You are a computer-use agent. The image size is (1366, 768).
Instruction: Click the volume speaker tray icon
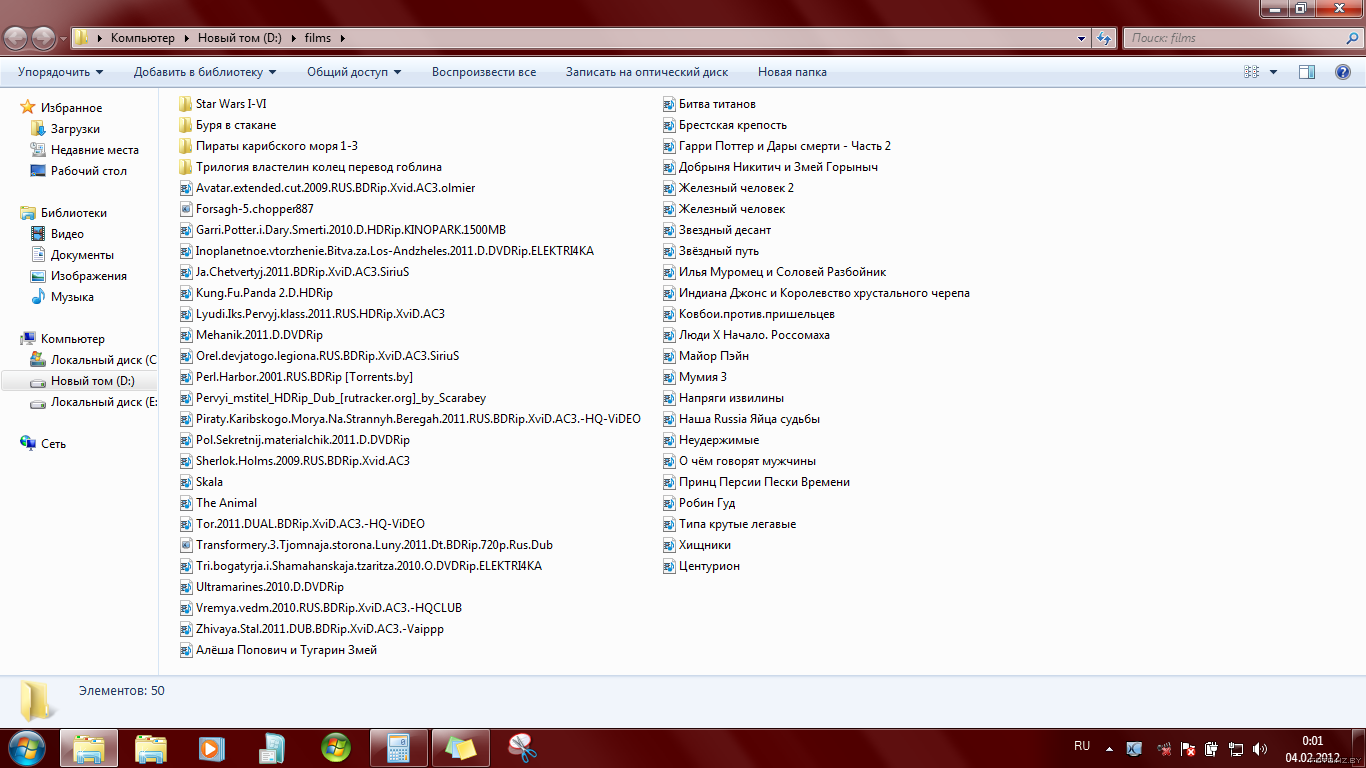pyautogui.click(x=1260, y=748)
